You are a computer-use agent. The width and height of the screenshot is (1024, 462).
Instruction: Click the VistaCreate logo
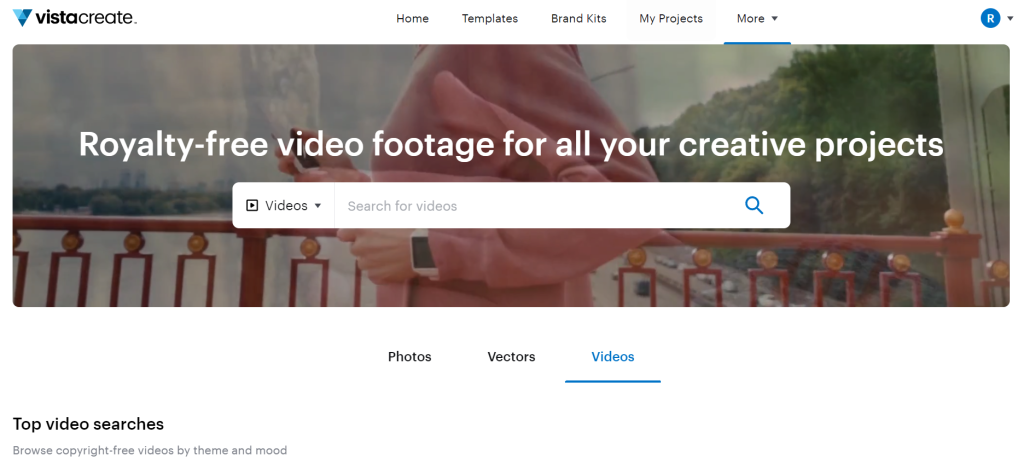click(75, 18)
